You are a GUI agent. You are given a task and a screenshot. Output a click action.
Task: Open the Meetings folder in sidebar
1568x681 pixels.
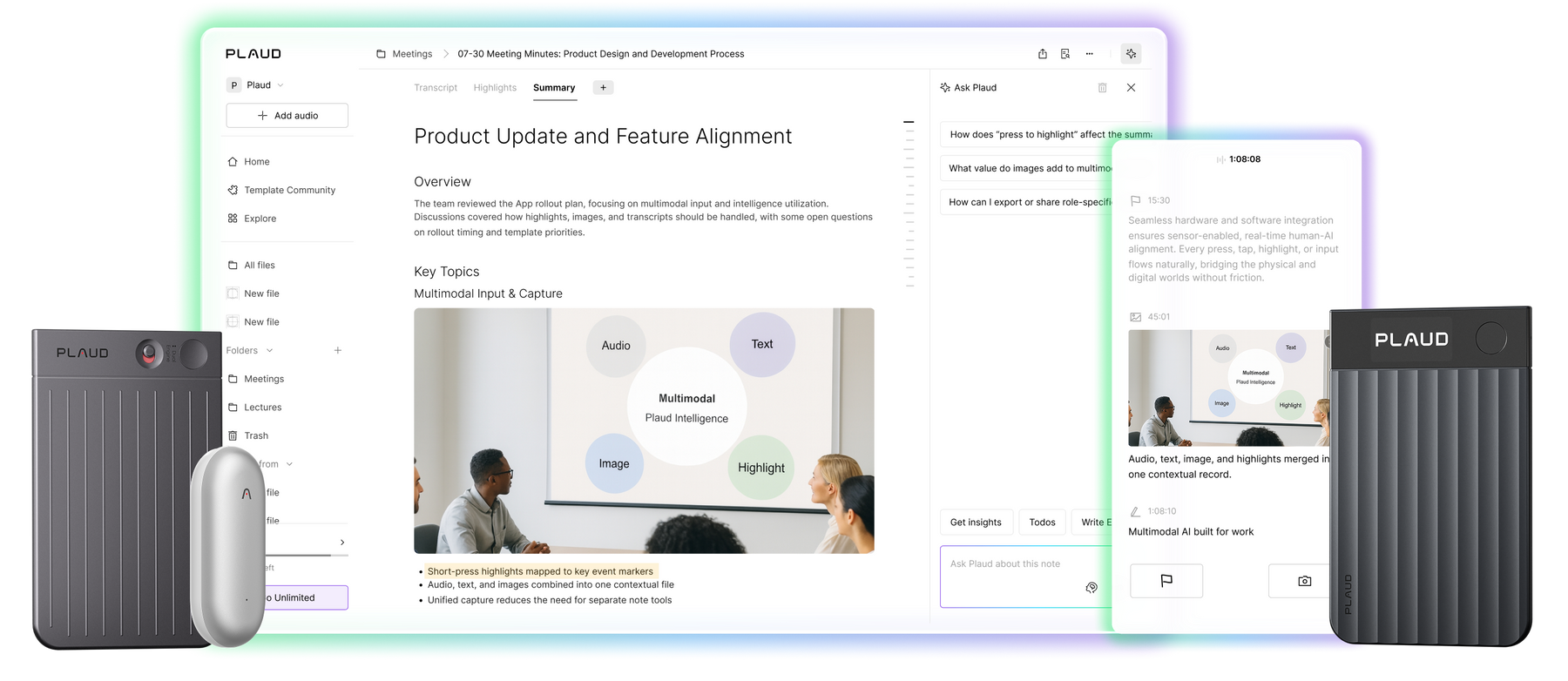click(263, 379)
